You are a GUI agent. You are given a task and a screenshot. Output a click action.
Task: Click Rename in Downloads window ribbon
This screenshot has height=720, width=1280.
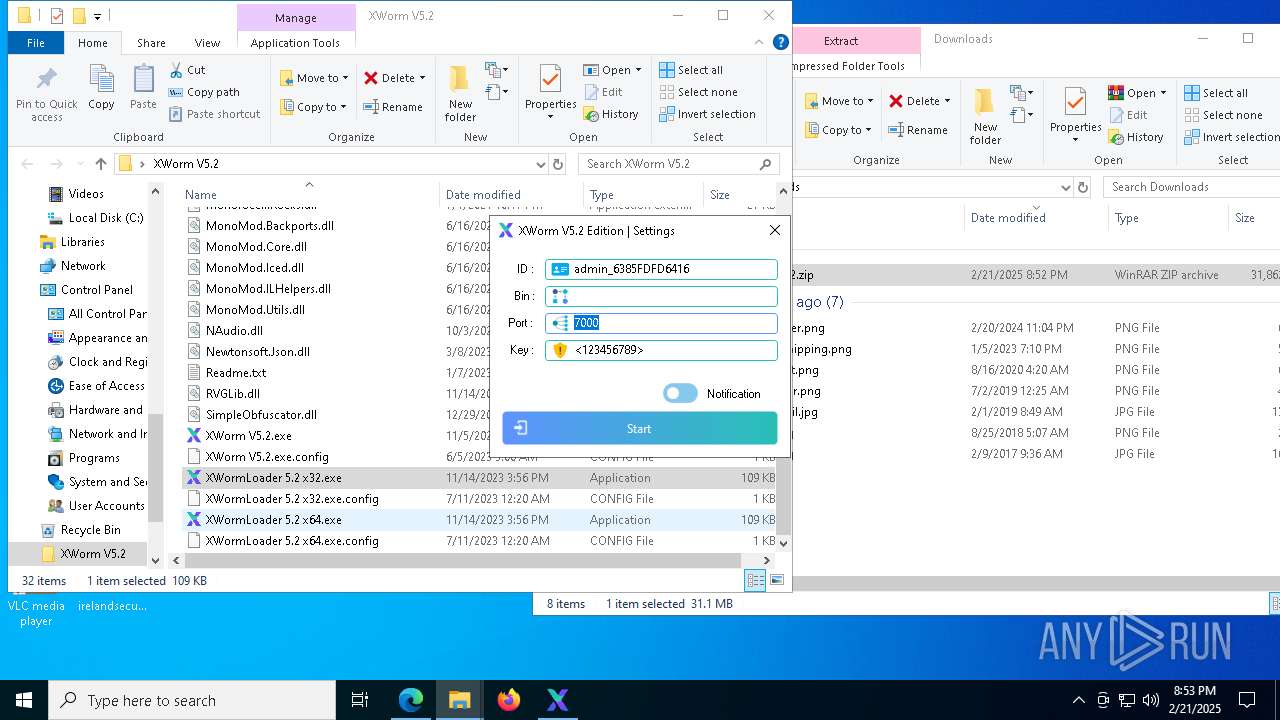click(917, 130)
